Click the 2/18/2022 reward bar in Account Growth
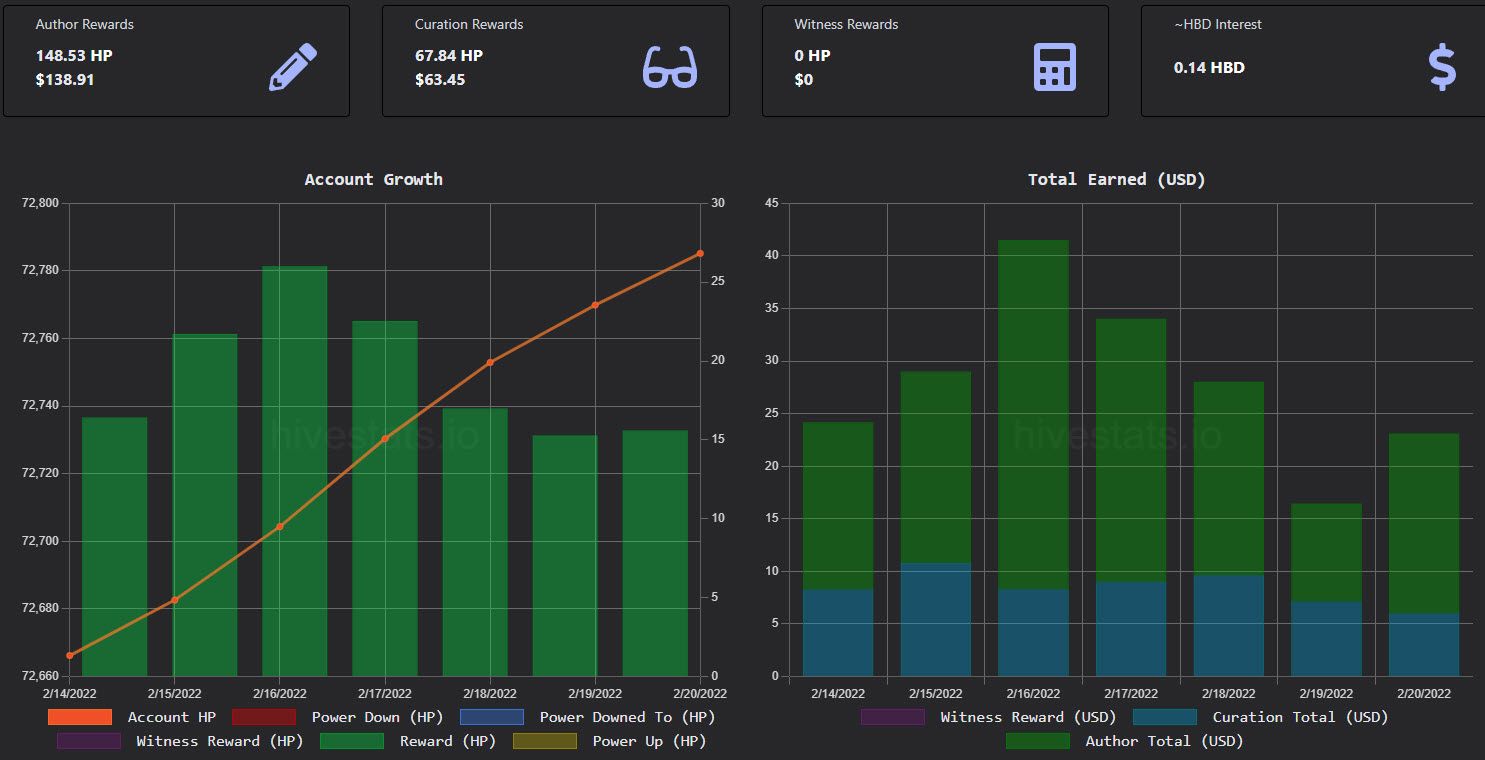The image size is (1485, 760). [475, 542]
